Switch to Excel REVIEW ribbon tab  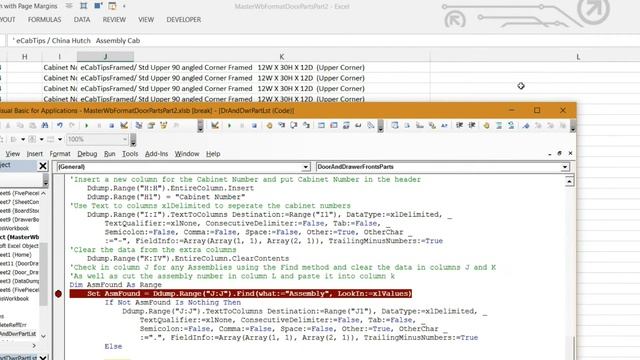[x=114, y=20]
